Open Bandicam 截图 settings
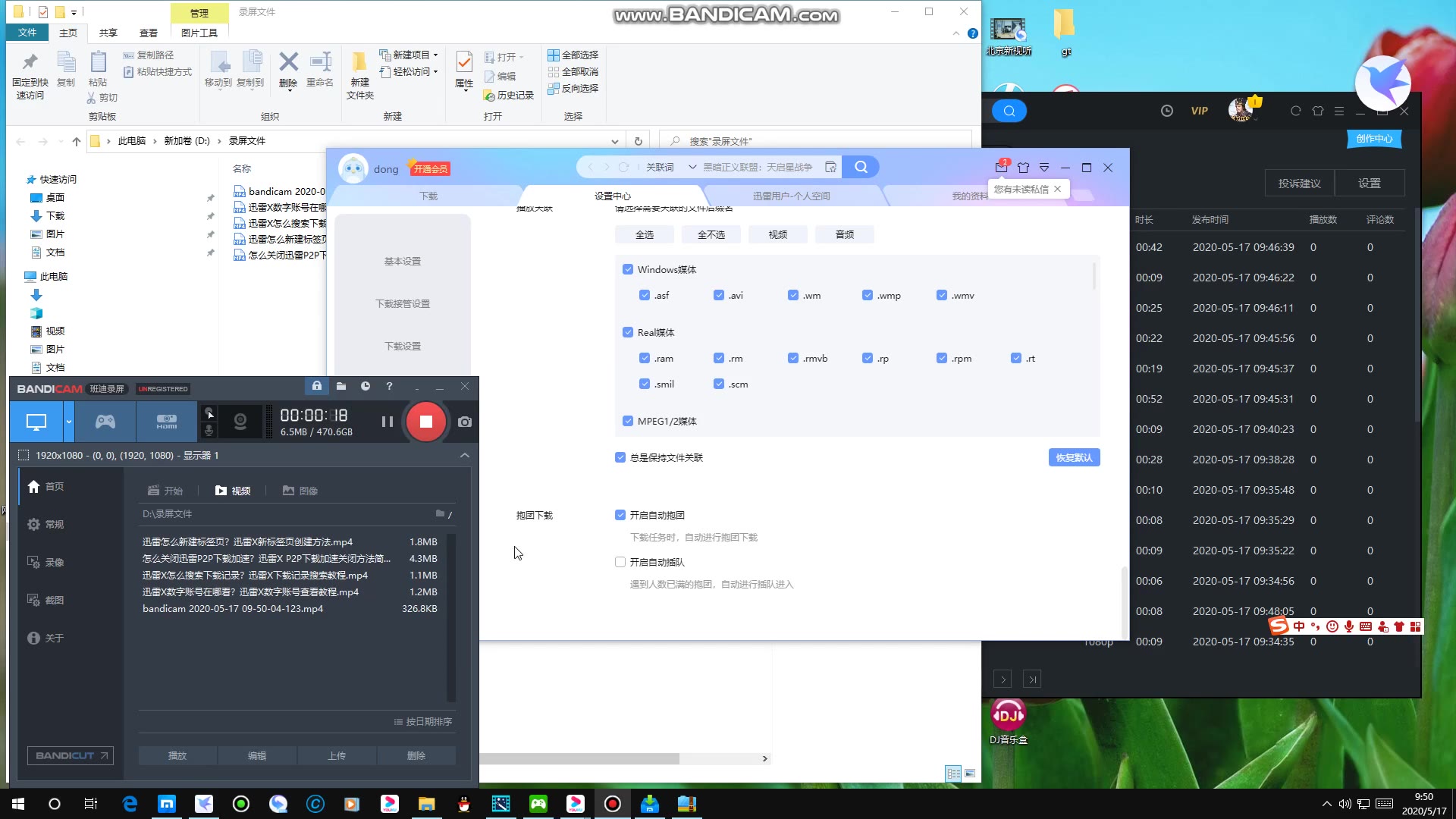 point(46,600)
